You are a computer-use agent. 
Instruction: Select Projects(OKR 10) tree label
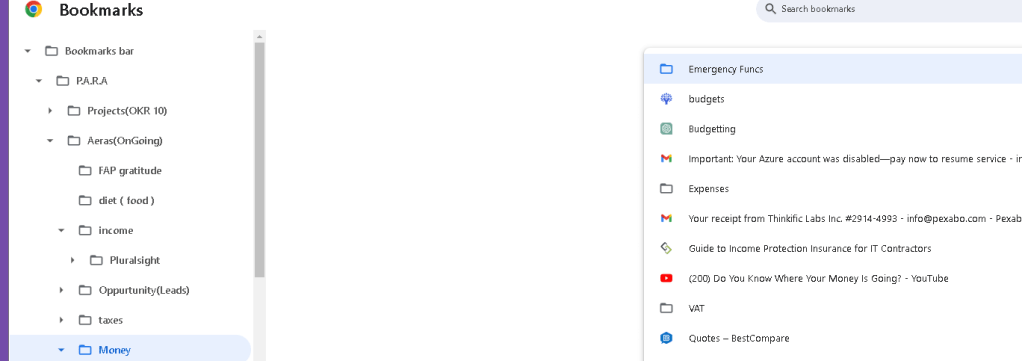[127, 111]
